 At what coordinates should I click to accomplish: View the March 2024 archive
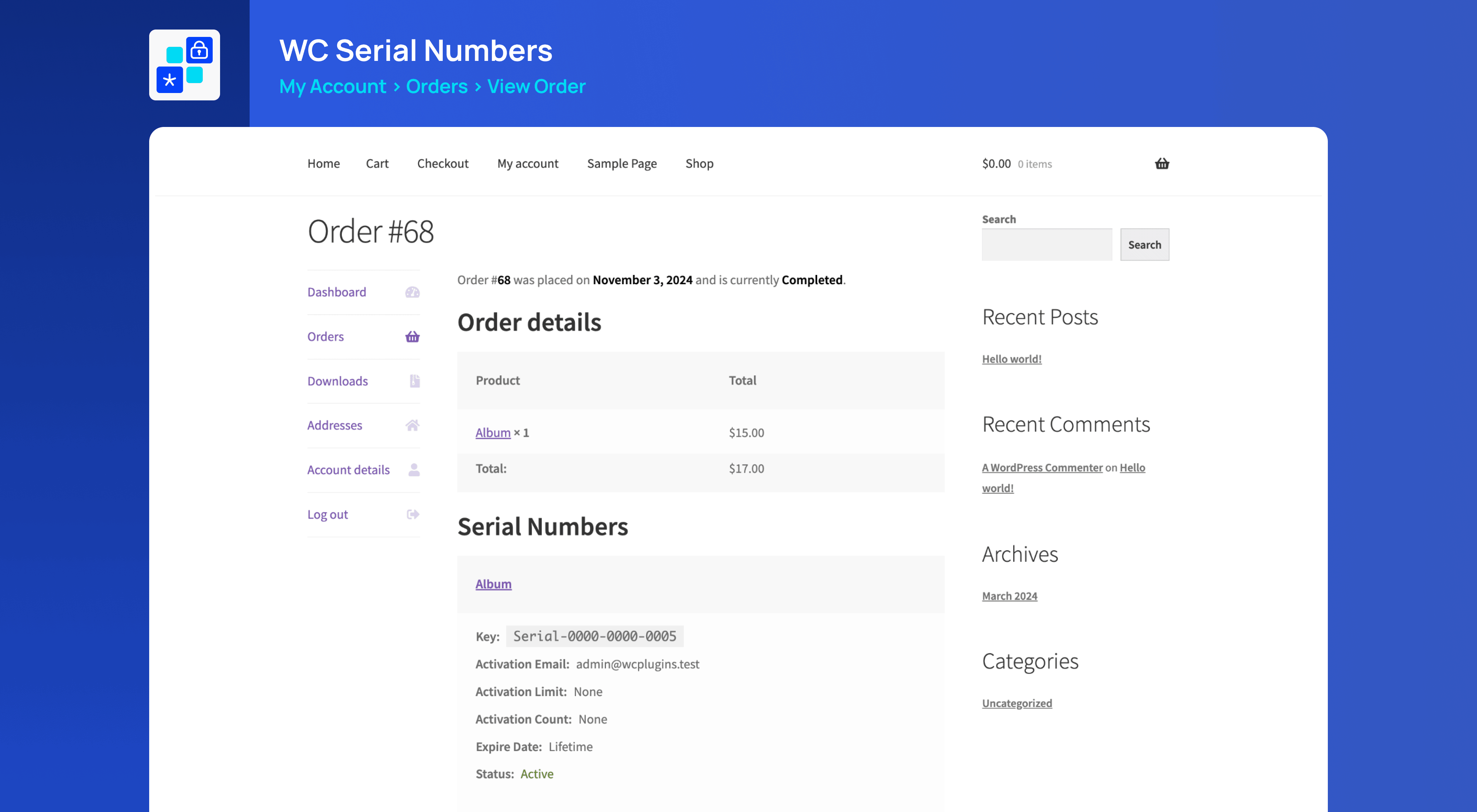1009,596
